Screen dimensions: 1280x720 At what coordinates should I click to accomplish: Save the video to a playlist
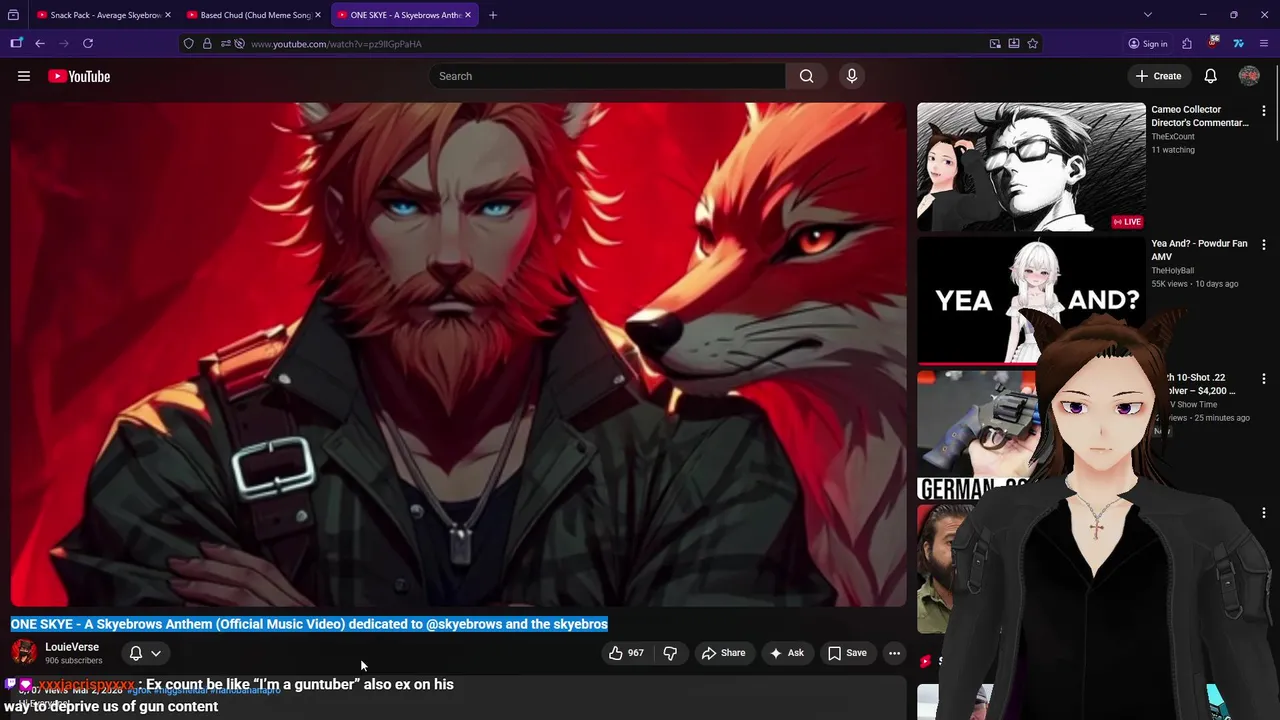coord(847,653)
